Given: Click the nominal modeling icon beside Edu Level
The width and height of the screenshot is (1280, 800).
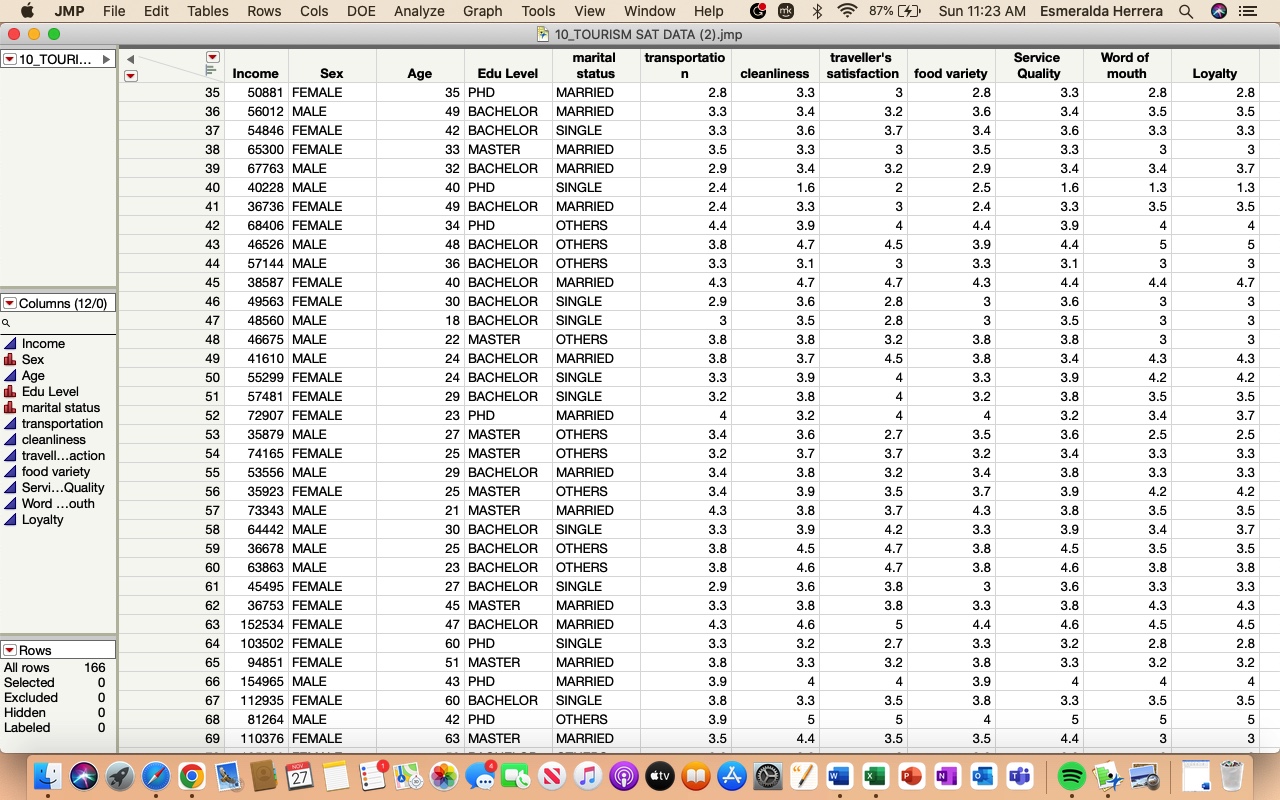Looking at the screenshot, I should click(8, 391).
